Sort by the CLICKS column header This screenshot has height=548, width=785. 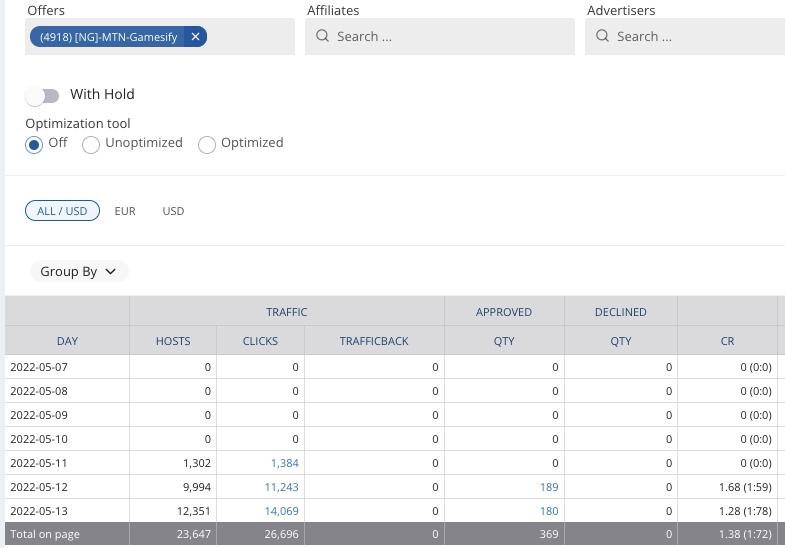coord(260,341)
